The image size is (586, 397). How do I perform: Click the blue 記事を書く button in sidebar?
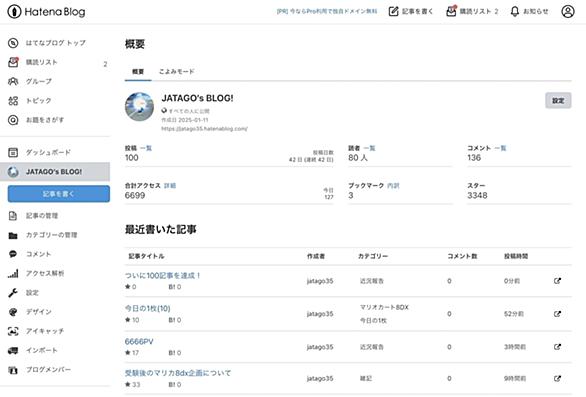tap(59, 194)
